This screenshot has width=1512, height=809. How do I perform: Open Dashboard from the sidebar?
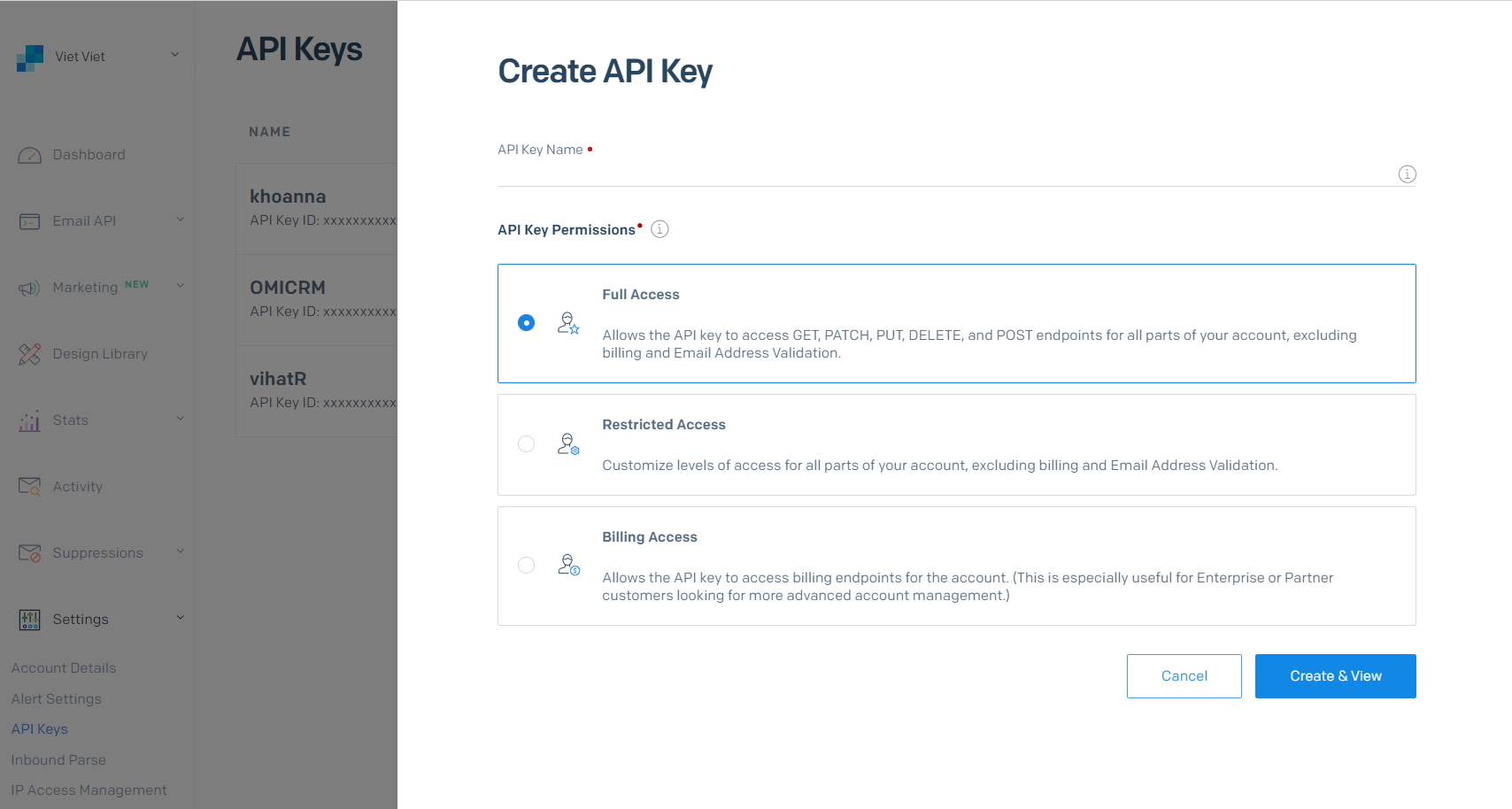coord(89,155)
